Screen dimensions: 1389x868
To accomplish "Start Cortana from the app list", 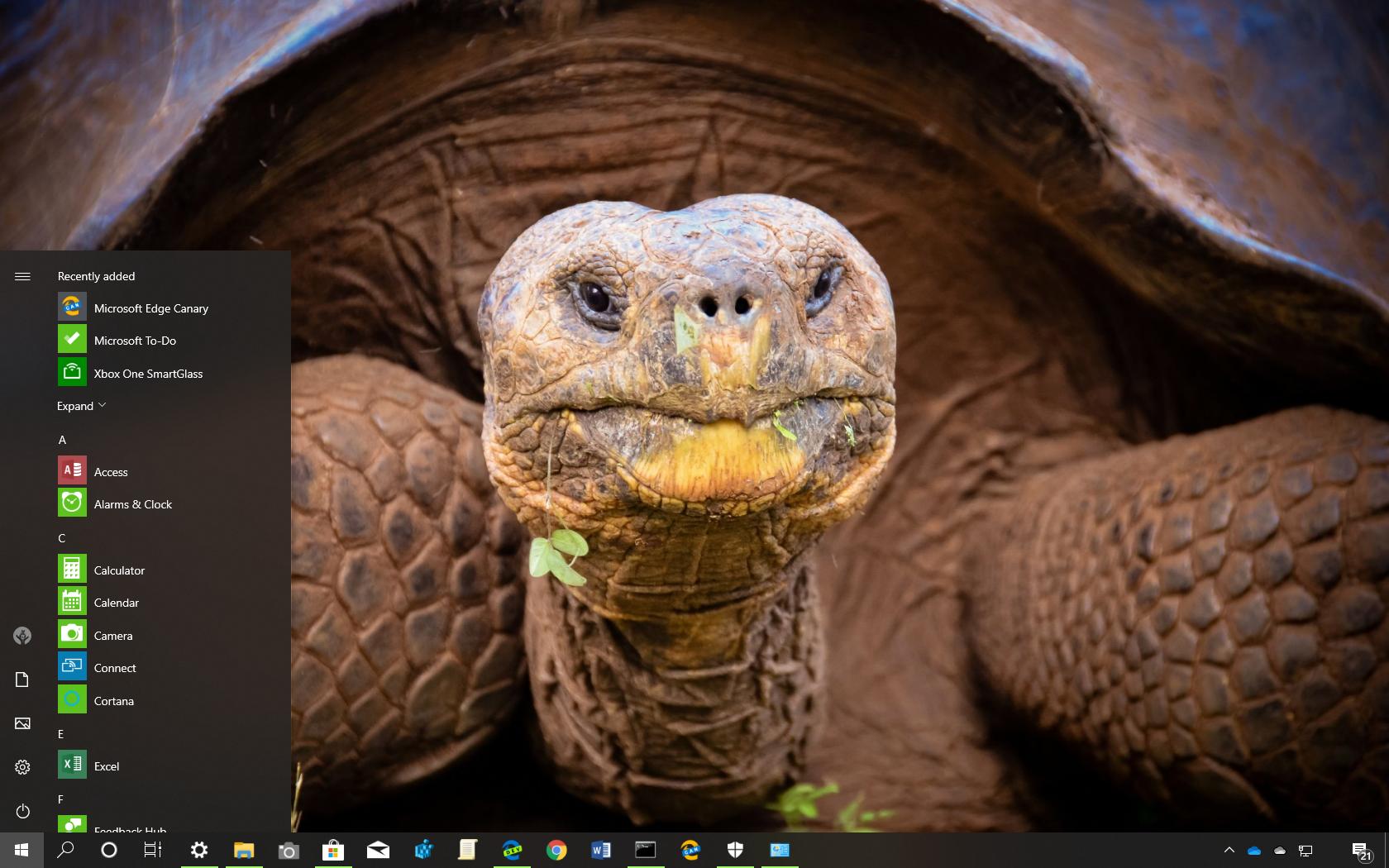I will click(113, 700).
